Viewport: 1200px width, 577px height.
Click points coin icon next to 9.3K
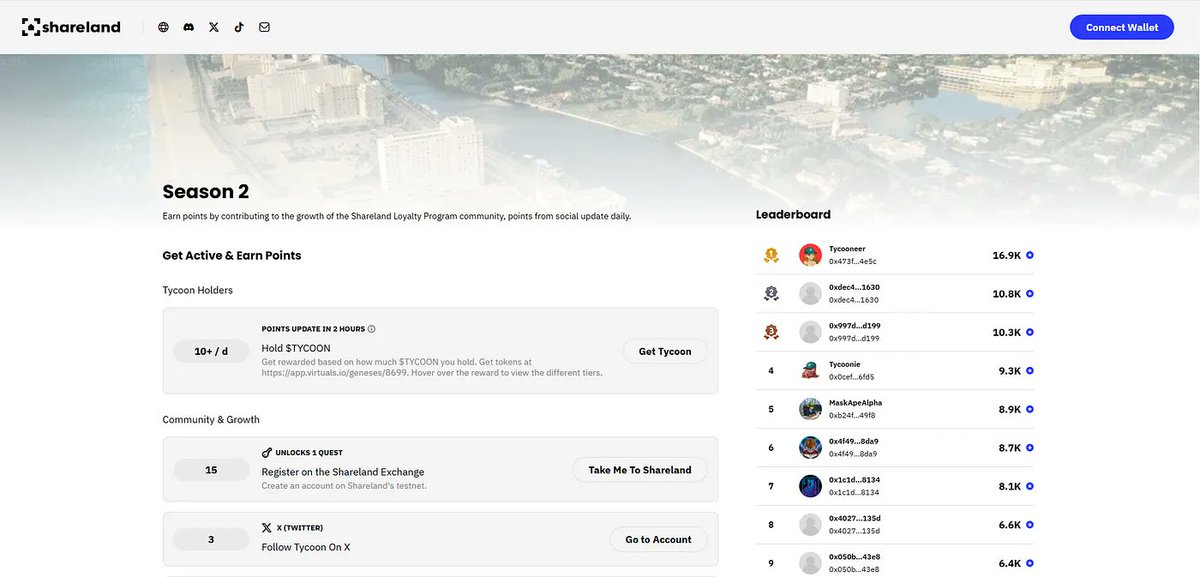[x=1030, y=371]
